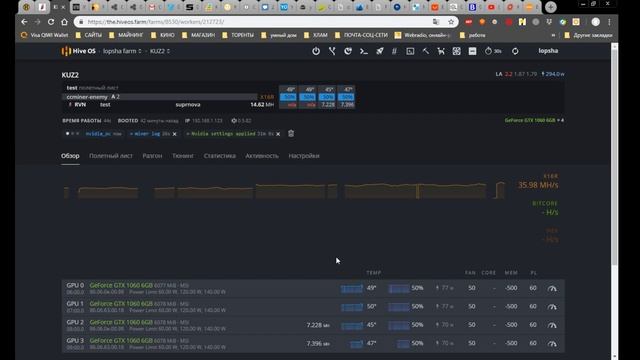
Task: Click the GPU 0 temperature bar
Action: point(351,289)
